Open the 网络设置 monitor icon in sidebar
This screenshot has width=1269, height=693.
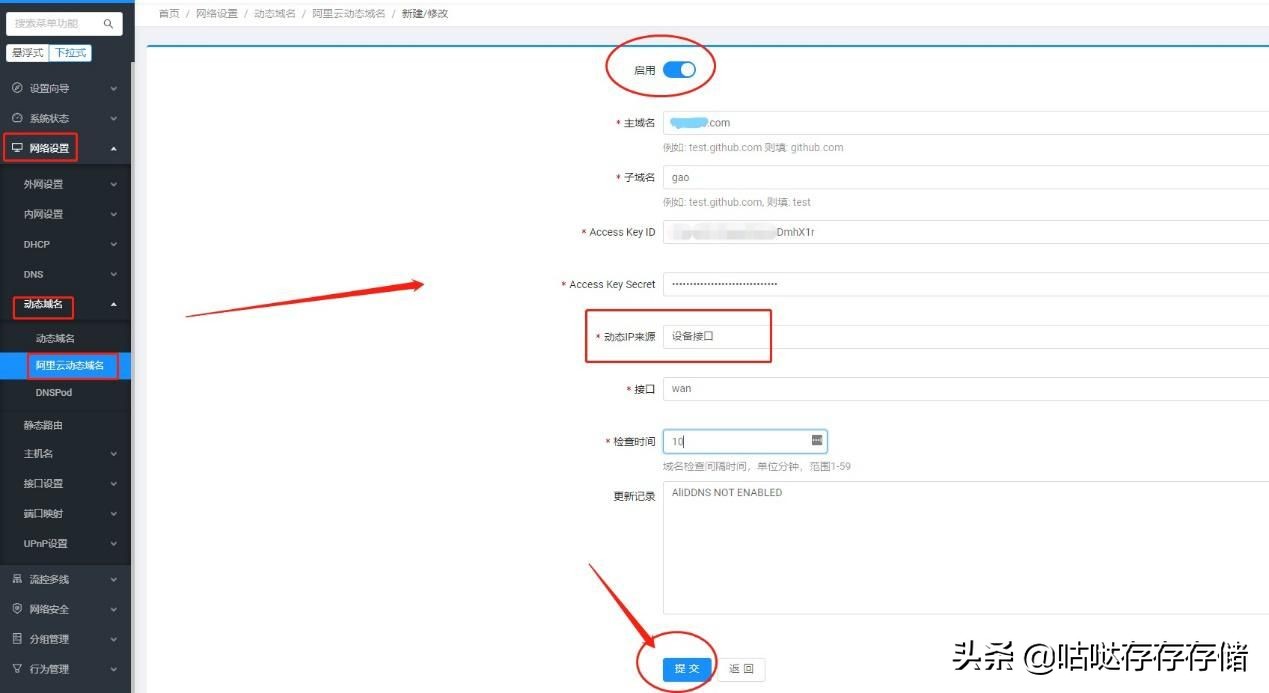(15, 148)
